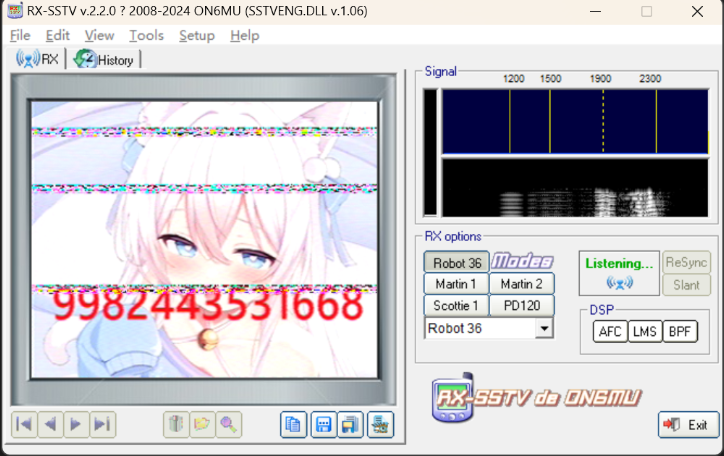The height and width of the screenshot is (456, 724).
Task: Click the Listening... status box
Action: tap(619, 273)
